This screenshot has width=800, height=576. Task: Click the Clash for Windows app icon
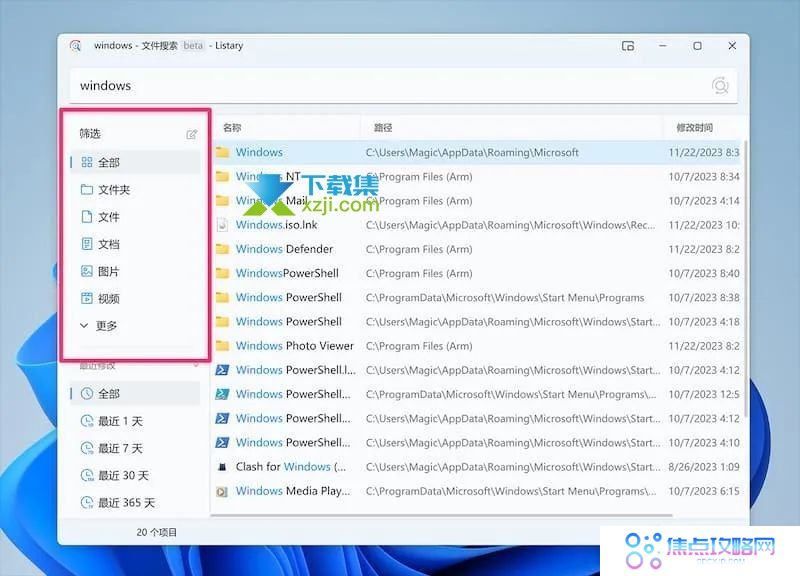pos(222,467)
